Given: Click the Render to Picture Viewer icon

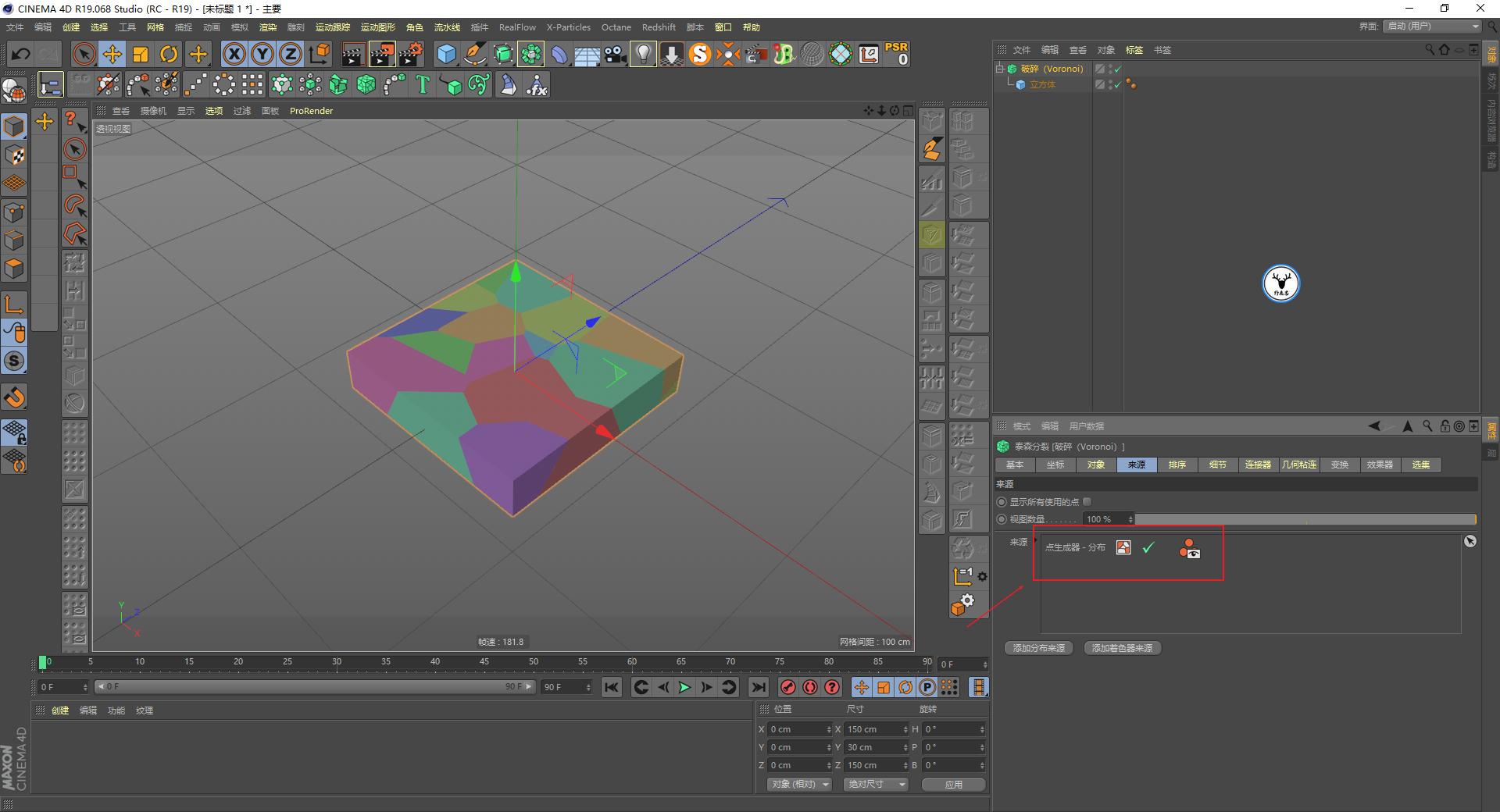Looking at the screenshot, I should click(382, 54).
